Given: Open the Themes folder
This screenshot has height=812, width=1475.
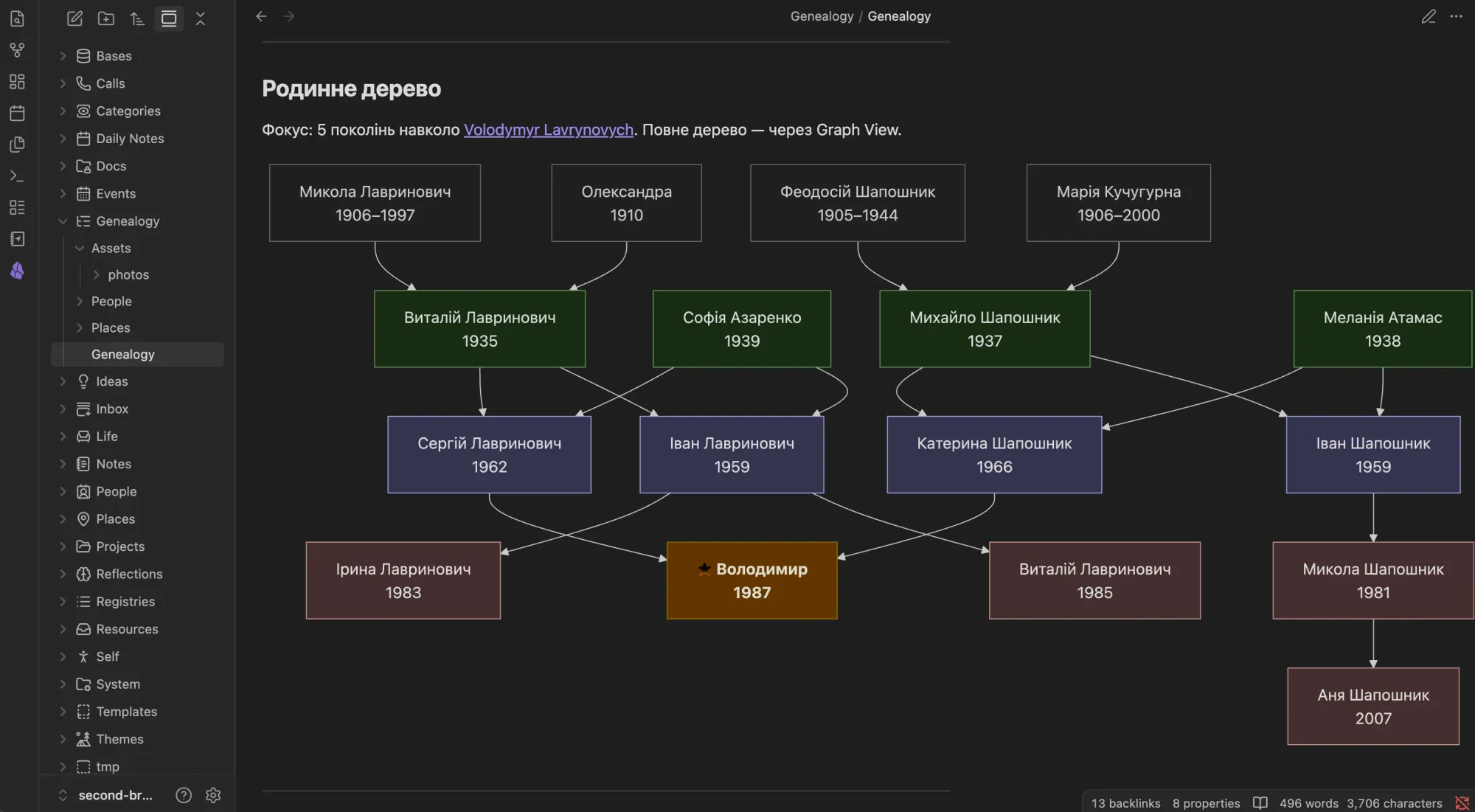Looking at the screenshot, I should pyautogui.click(x=137, y=740).
